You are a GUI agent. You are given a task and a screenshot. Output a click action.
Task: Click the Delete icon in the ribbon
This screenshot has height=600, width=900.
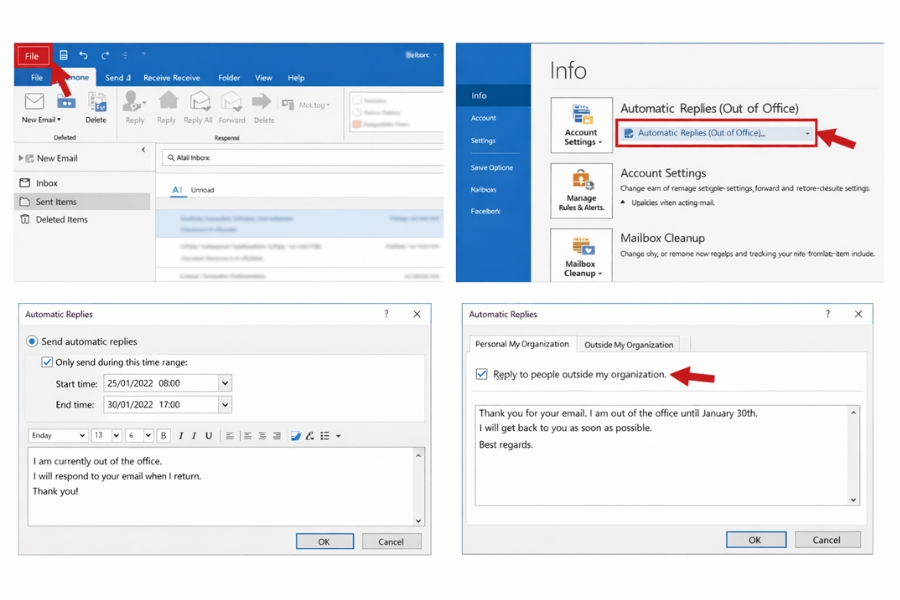pos(96,103)
